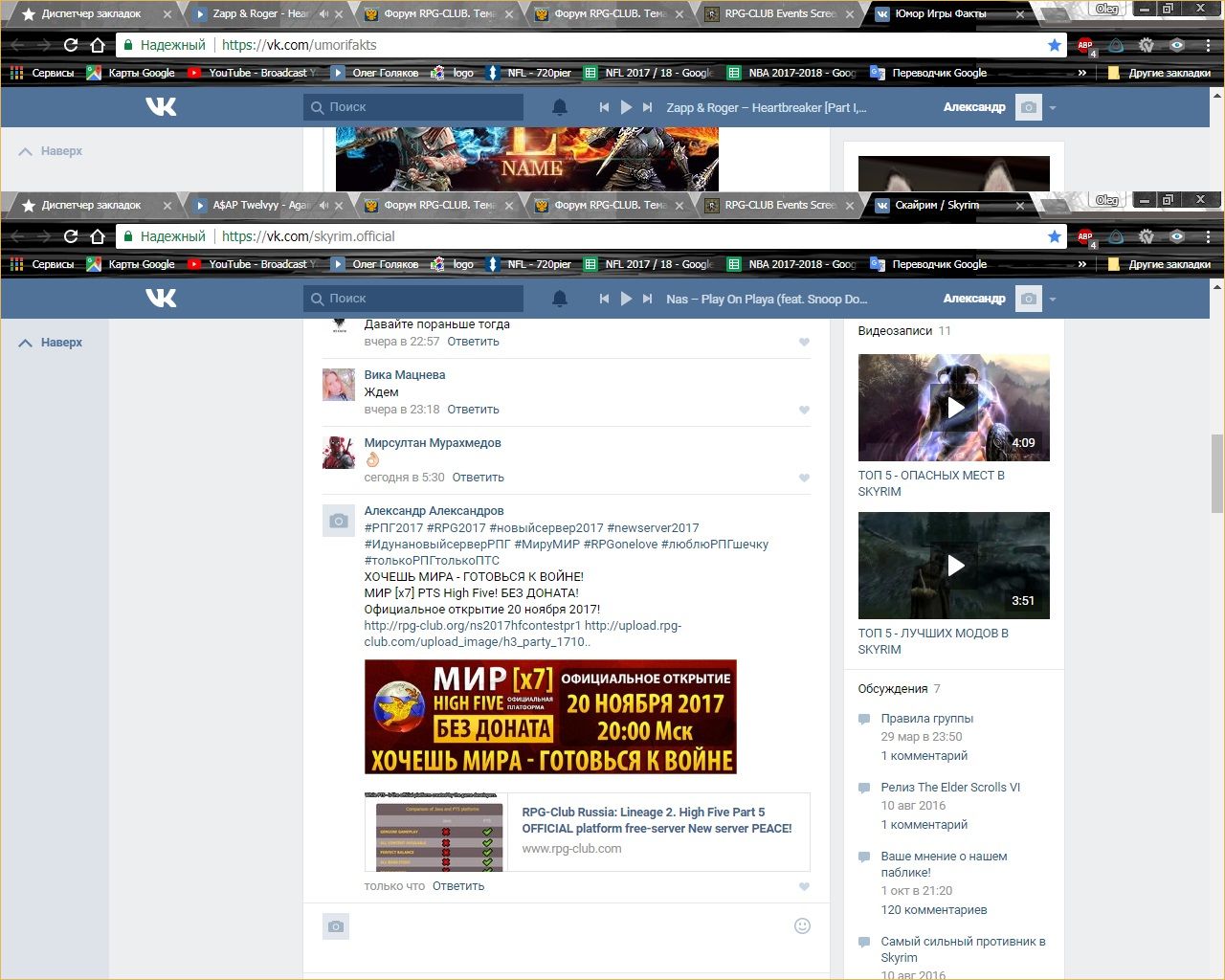The height and width of the screenshot is (980, 1225).
Task: Open Релиз The Elder Scrolls VI discussion
Action: (x=950, y=788)
